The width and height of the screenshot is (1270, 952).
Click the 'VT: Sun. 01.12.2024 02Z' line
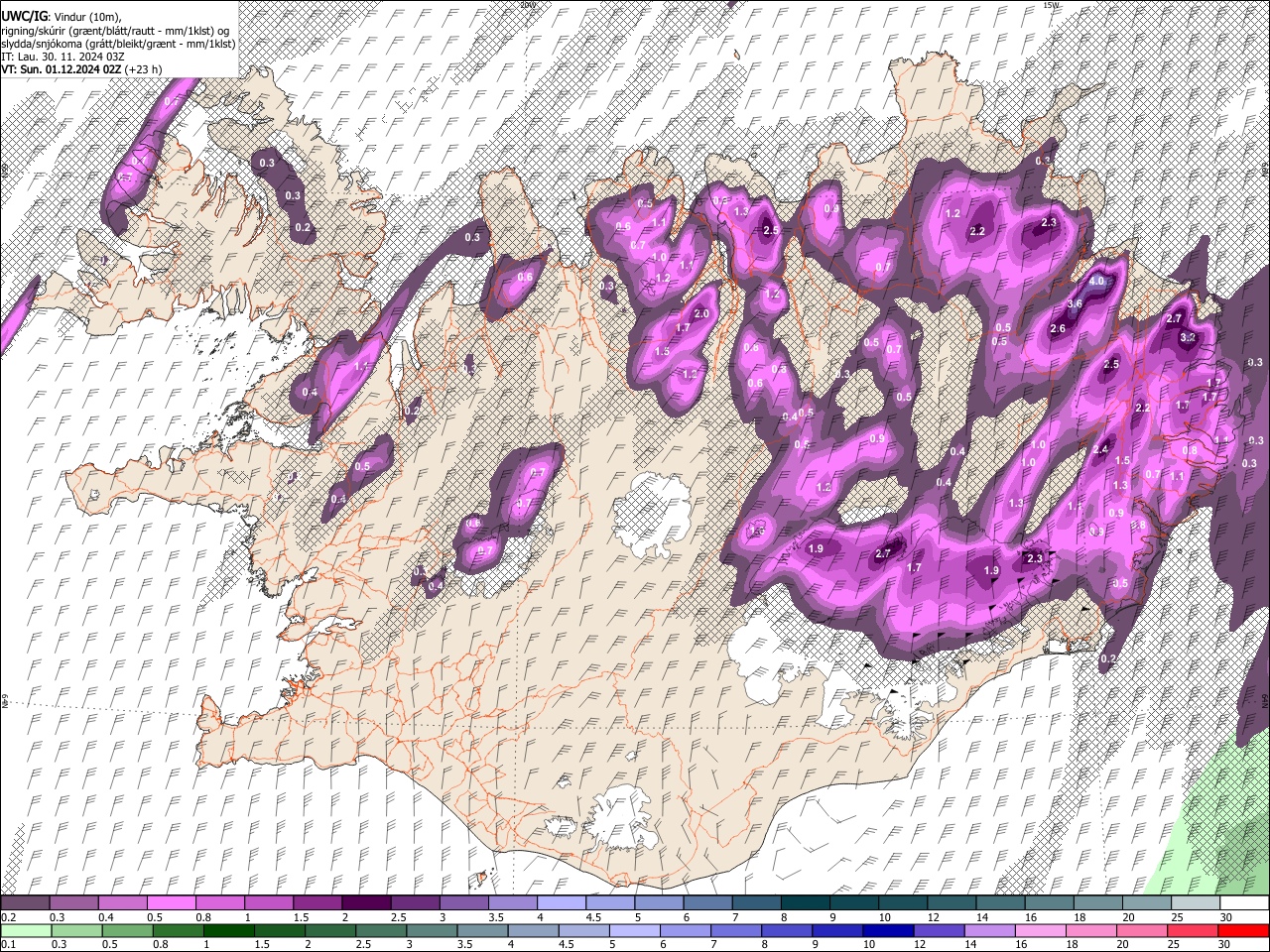click(60, 69)
